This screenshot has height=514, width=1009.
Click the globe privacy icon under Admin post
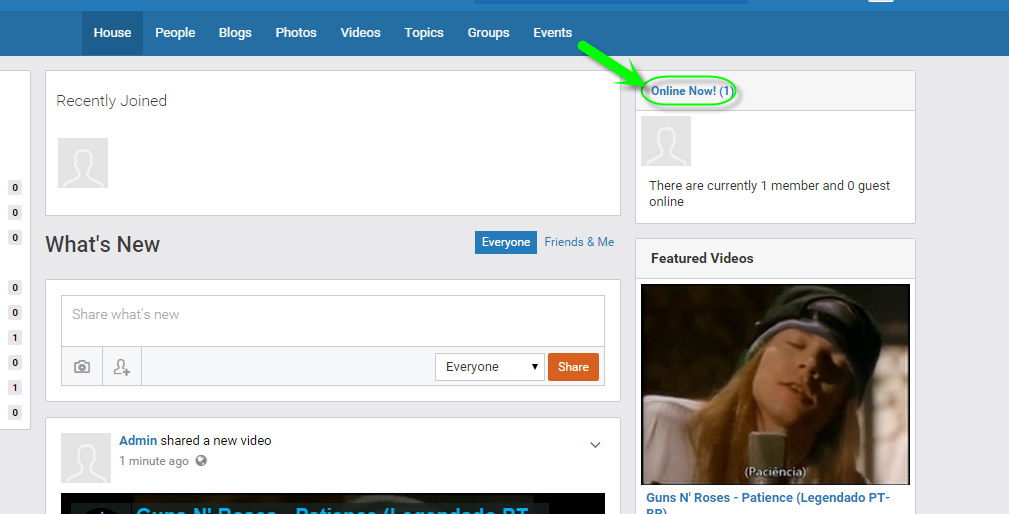pos(201,461)
